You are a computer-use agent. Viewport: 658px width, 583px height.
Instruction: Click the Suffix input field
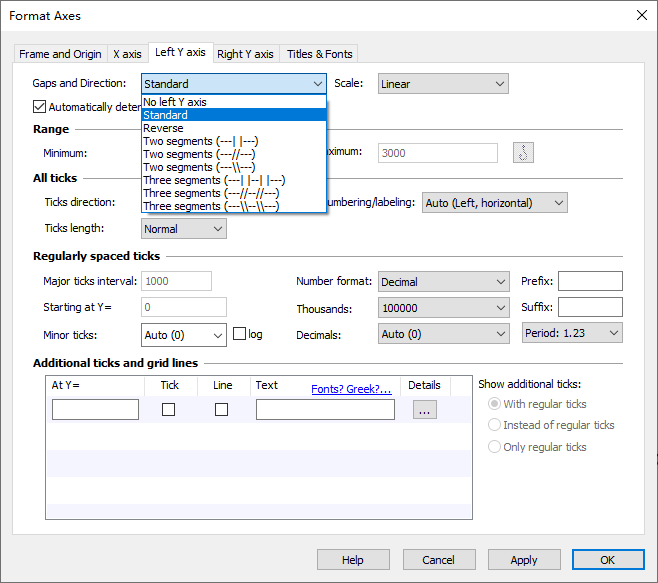tap(590, 307)
